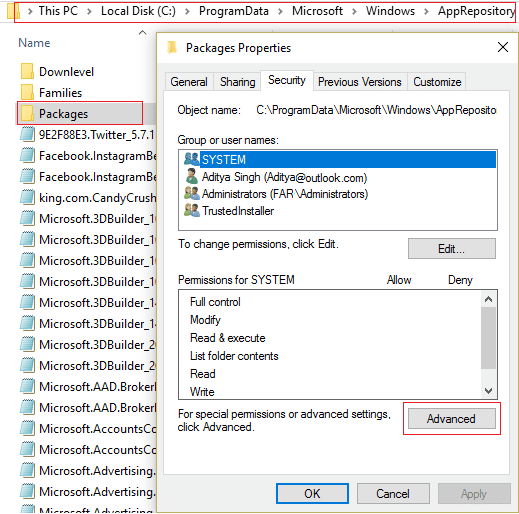Screen dimensions: 519x514
Task: Click AppRepository in the breadcrumb
Action: point(476,11)
